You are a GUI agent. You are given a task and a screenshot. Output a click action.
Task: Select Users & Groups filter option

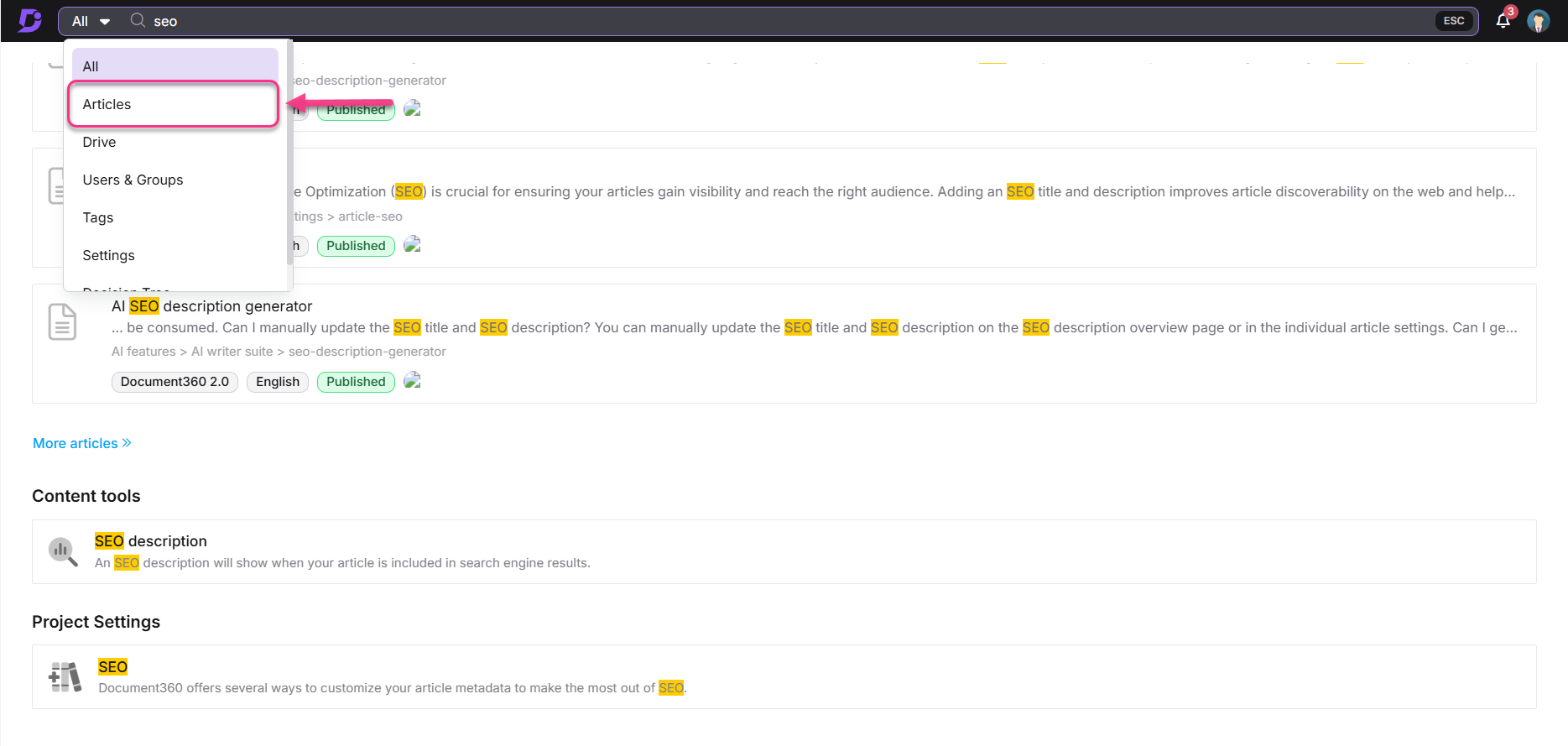175,180
